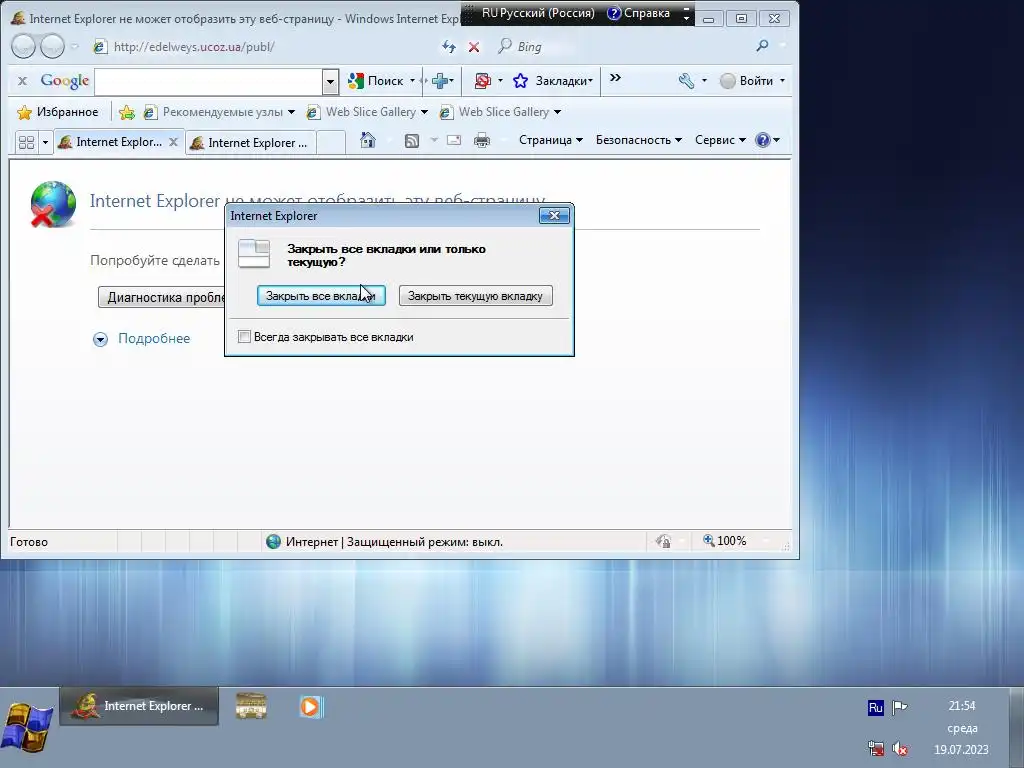This screenshot has height=768, width=1024.
Task: Click 'Диагностика проблем' button
Action: 163,298
